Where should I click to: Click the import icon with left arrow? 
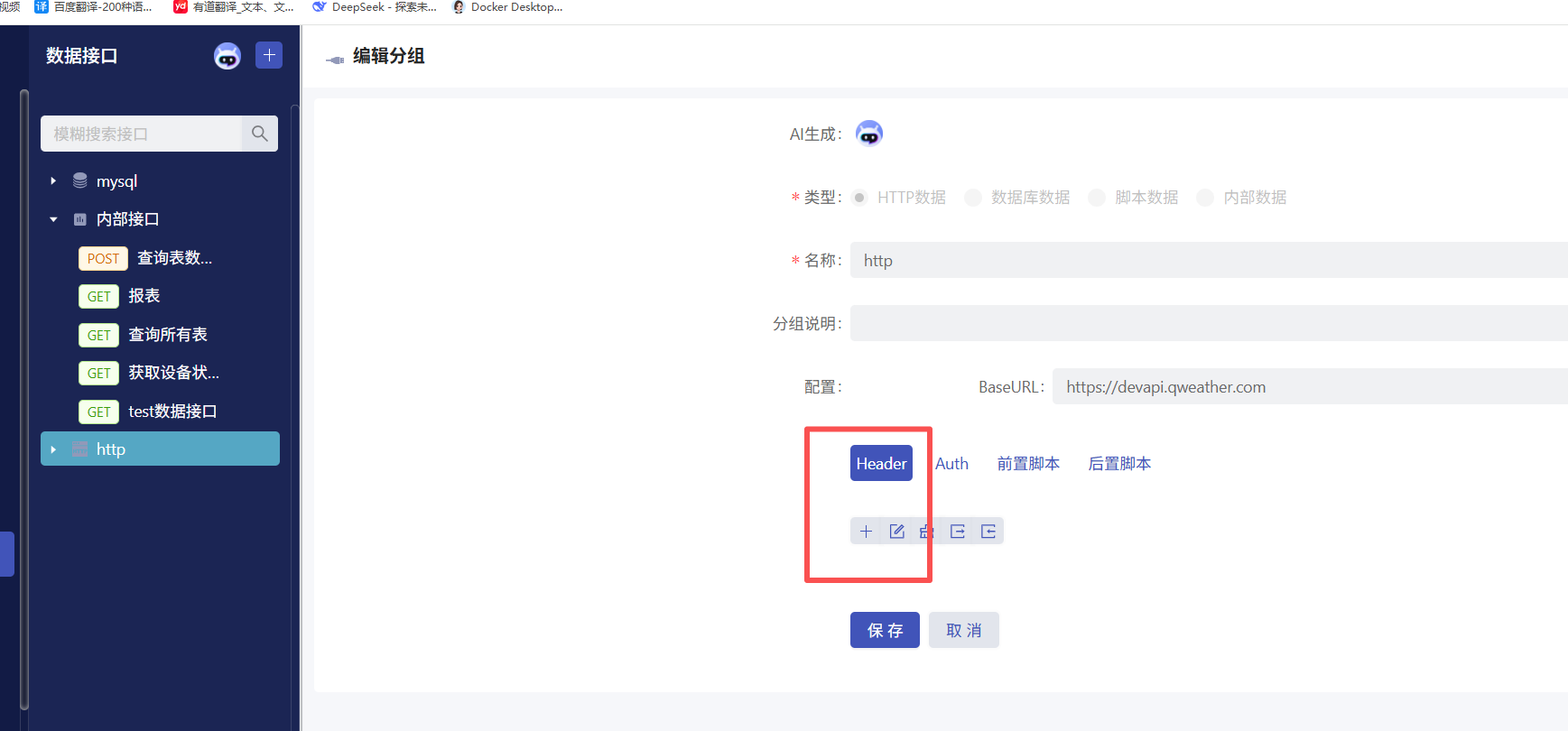pyautogui.click(x=988, y=532)
